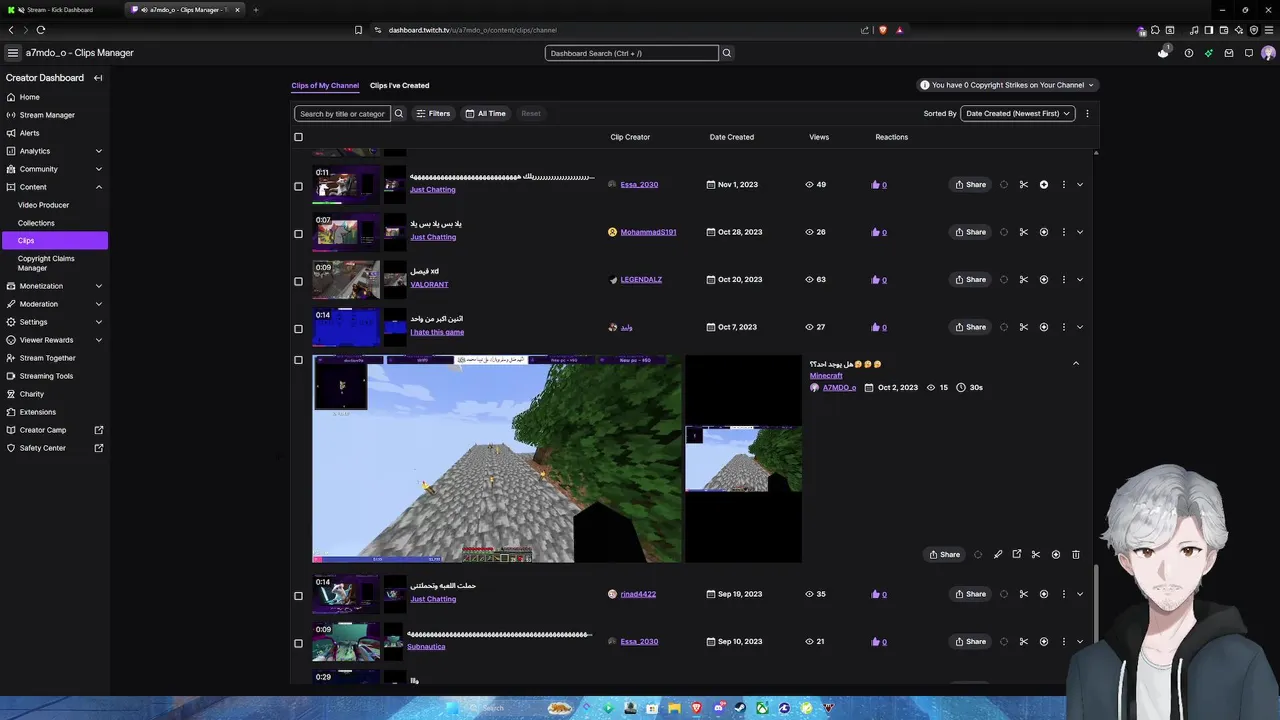This screenshot has height=720, width=1280.
Task: Open the hamburger menu next to Clips Manager title
Action: click(12, 53)
